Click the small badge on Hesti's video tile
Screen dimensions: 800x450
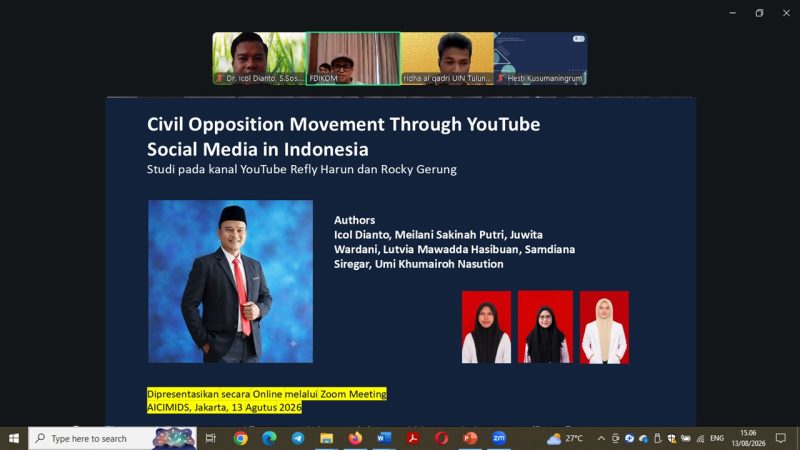(579, 39)
